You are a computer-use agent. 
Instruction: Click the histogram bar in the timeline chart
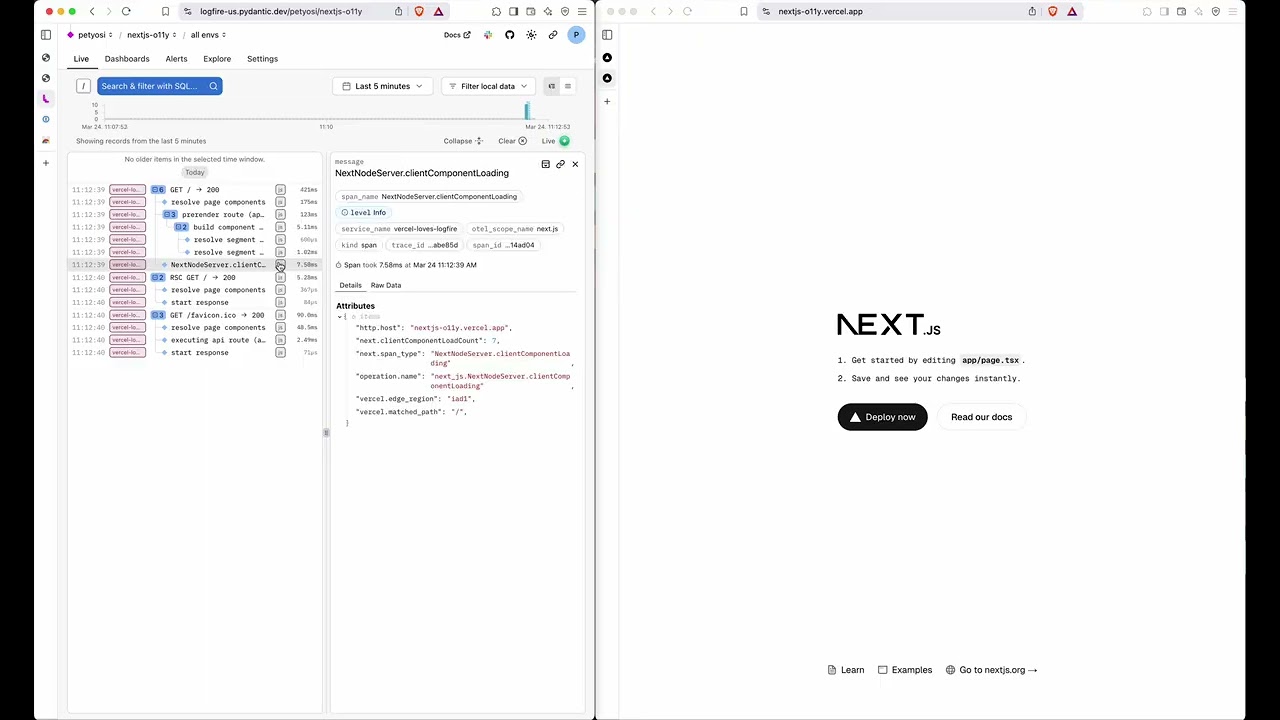point(528,110)
